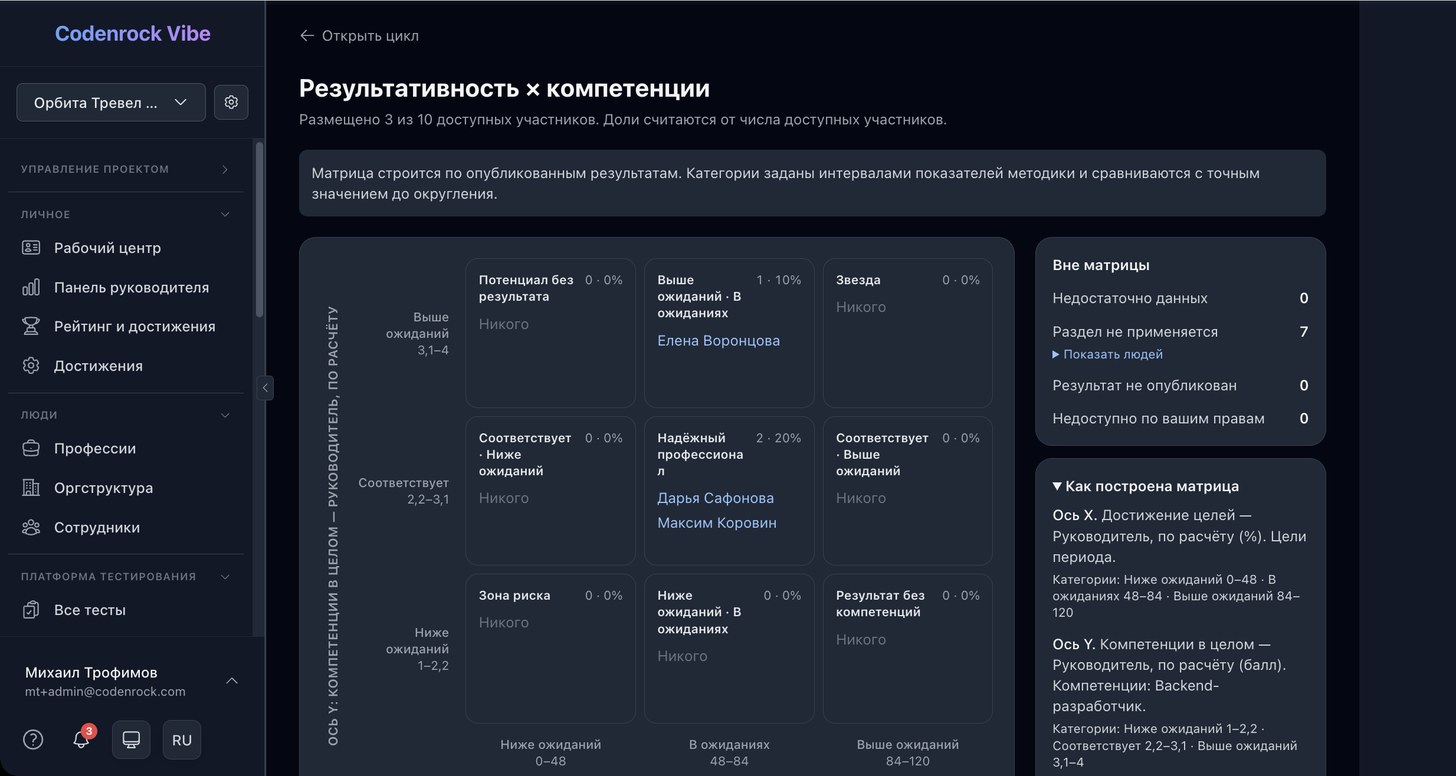The image size is (1456, 776).
Task: Open project settings gear icon
Action: pyautogui.click(x=231, y=102)
